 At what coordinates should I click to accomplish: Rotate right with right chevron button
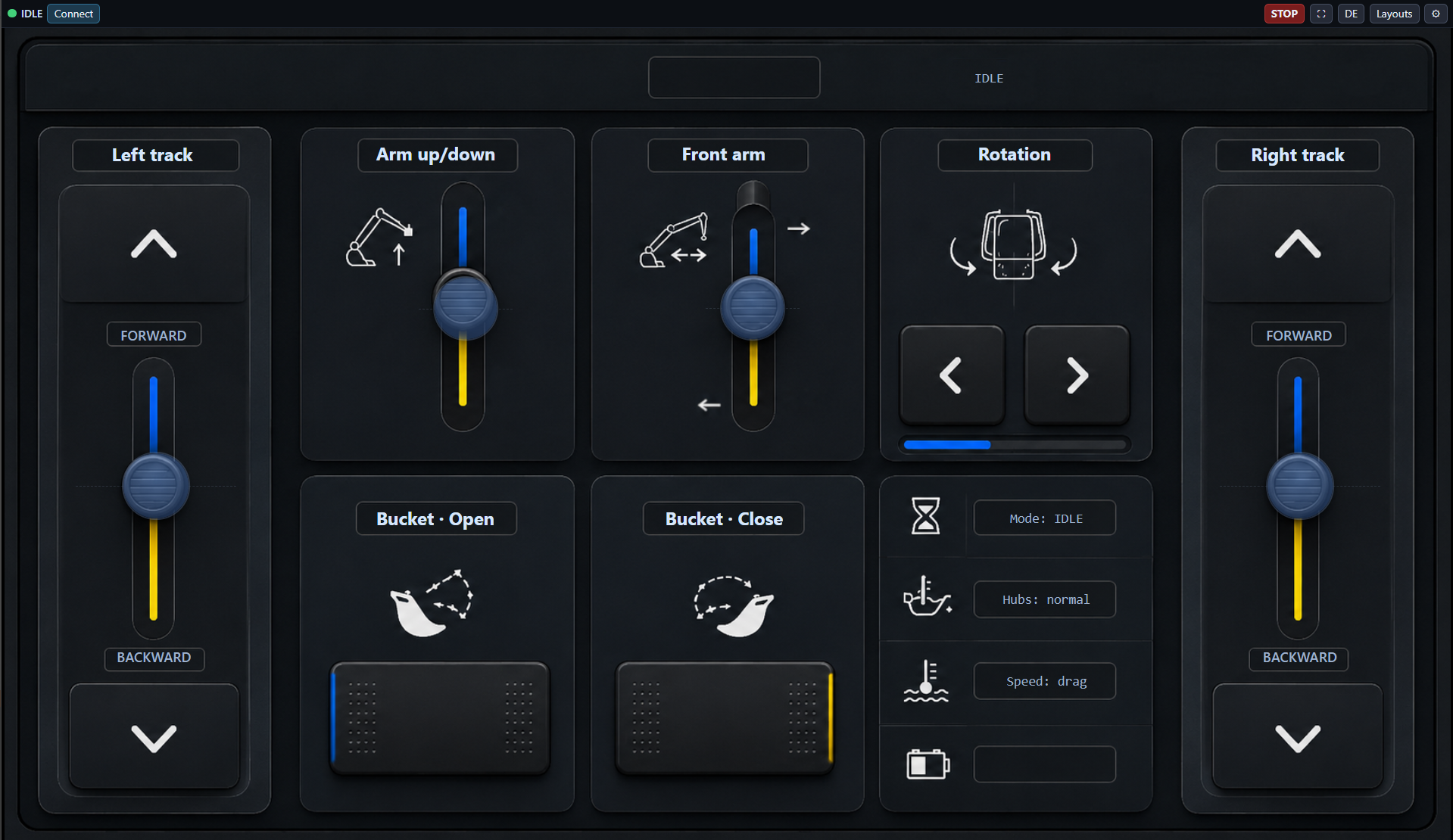click(1077, 375)
